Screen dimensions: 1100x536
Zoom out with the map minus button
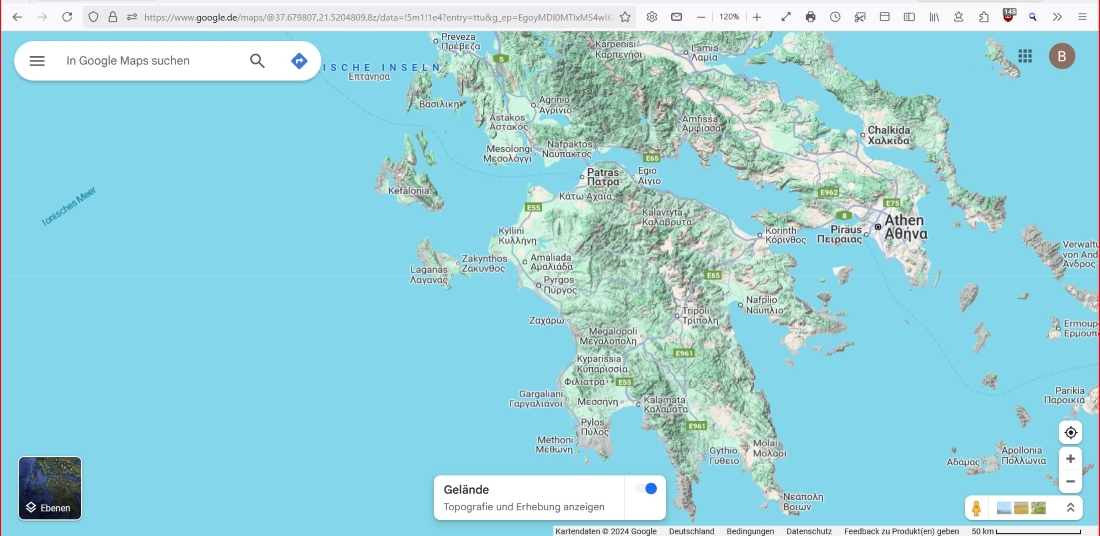point(1070,482)
